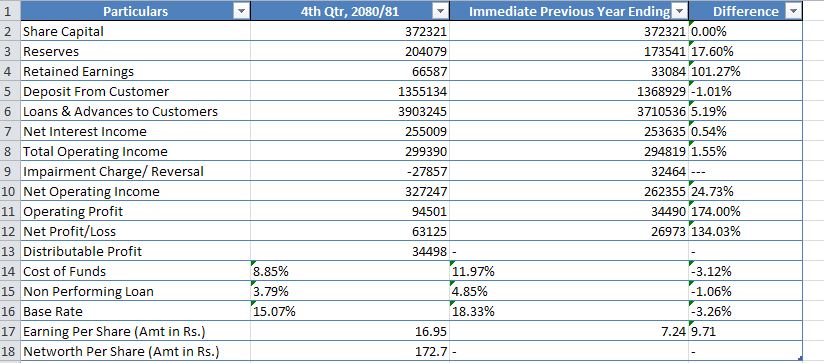Screen dimensions: 824x363
Task: Click the Cost of Funds 8.85% cell
Action: (x=350, y=271)
